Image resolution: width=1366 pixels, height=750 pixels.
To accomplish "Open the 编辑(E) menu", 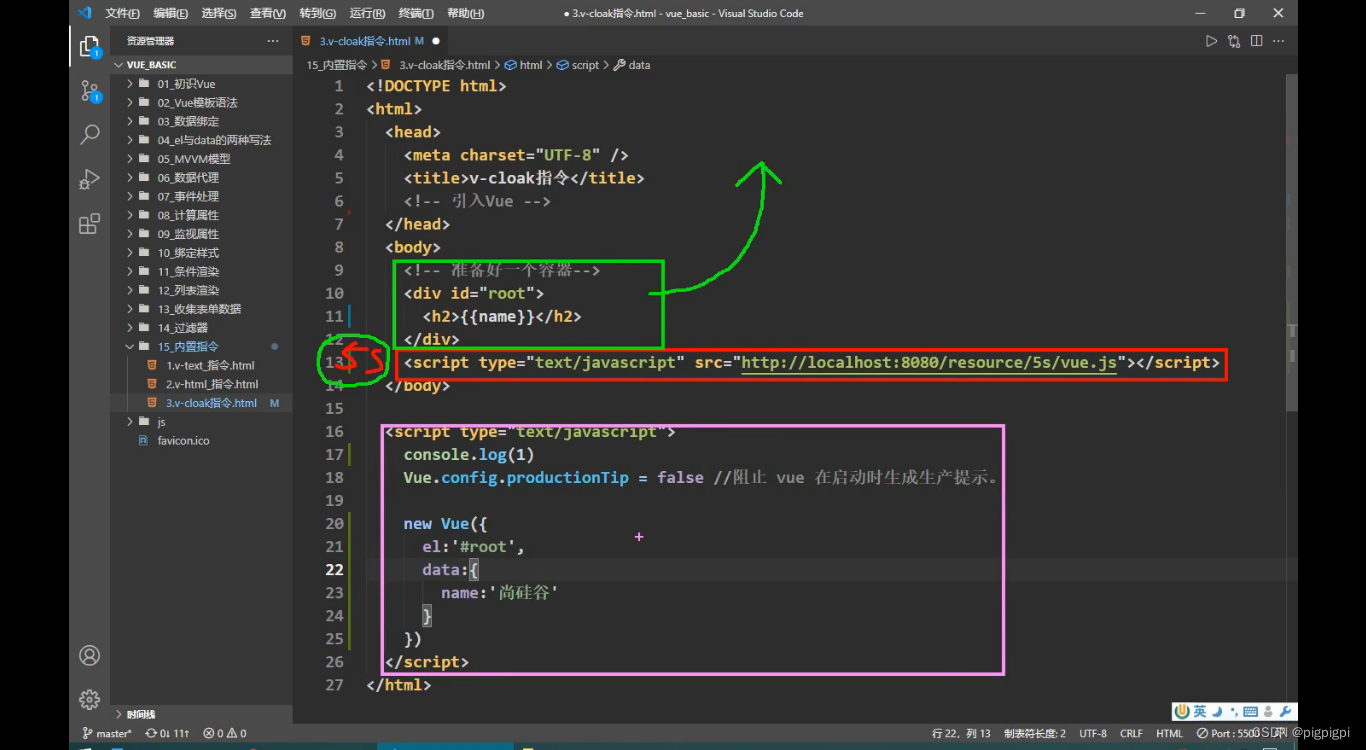I will click(170, 13).
